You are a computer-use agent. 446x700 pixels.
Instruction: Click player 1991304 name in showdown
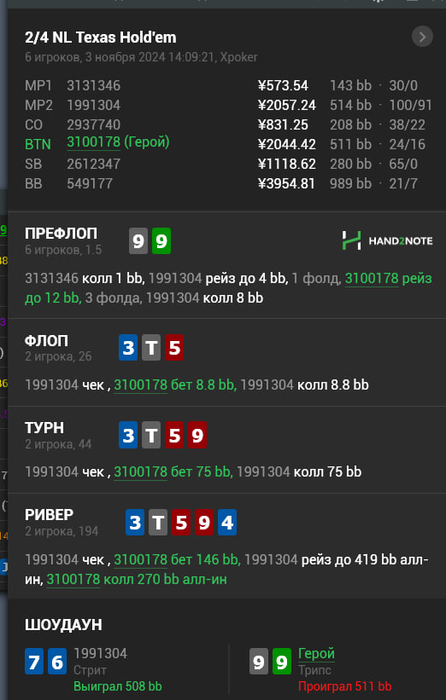100,654
